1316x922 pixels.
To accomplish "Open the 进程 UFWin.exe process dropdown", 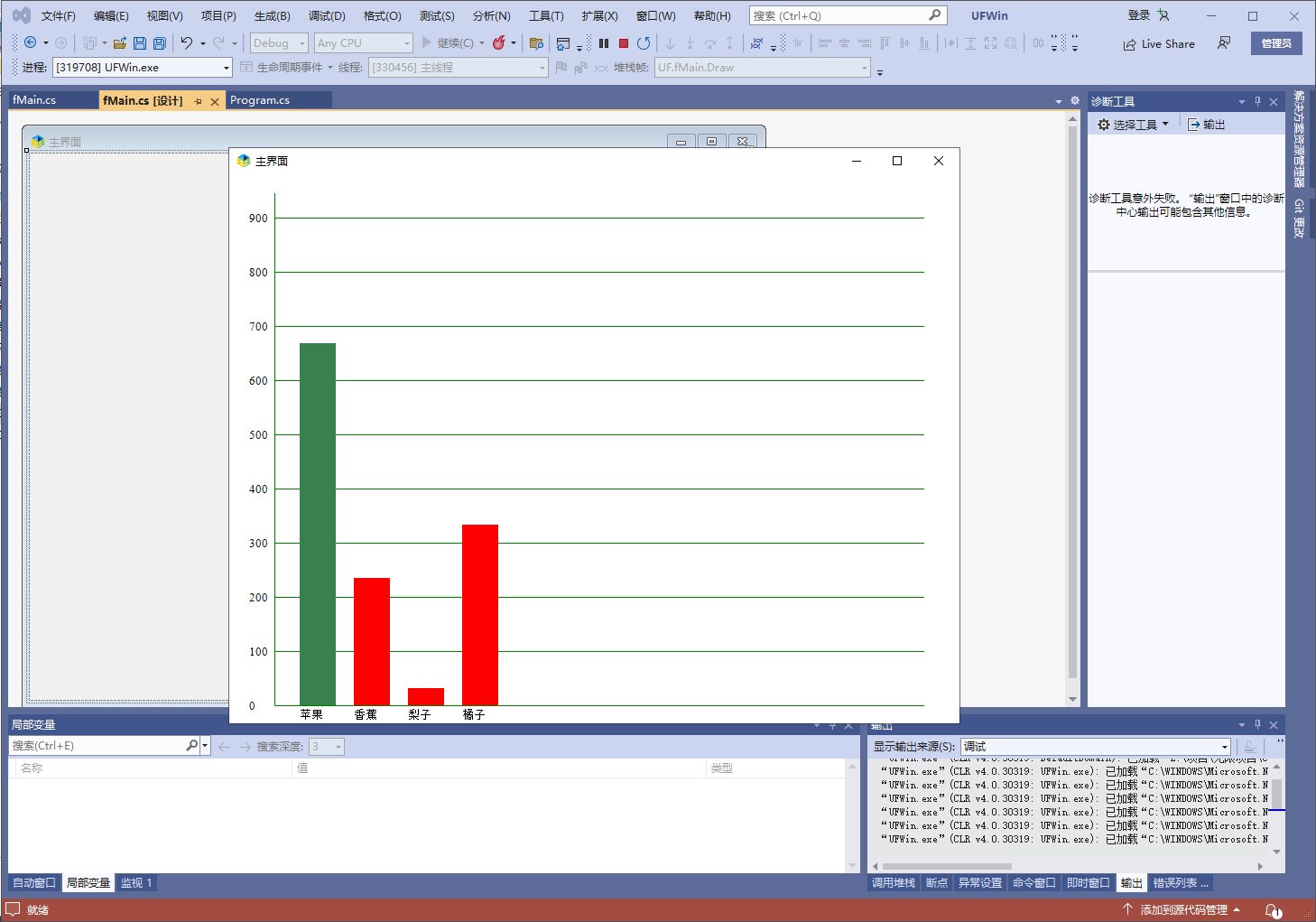I will click(x=226, y=68).
